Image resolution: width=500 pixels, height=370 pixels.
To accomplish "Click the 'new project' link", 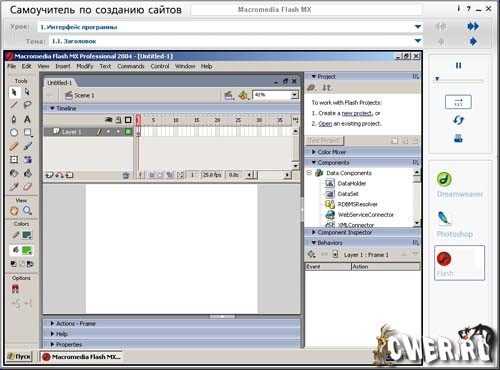I will click(x=357, y=113).
